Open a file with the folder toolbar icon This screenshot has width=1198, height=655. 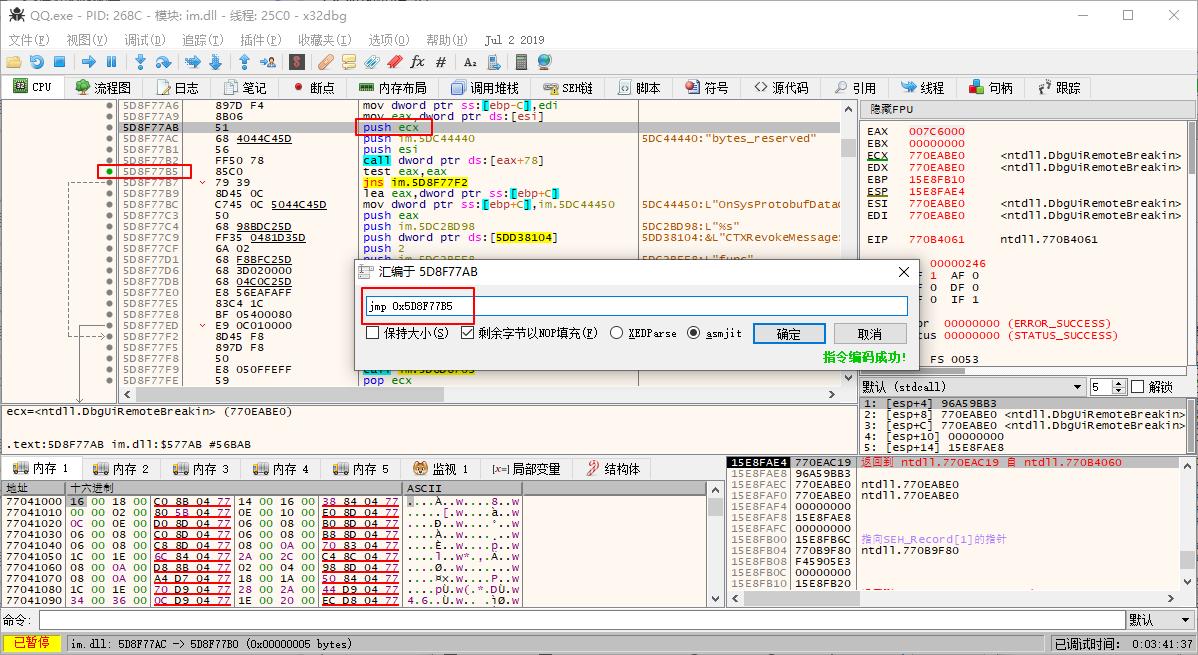[13, 61]
